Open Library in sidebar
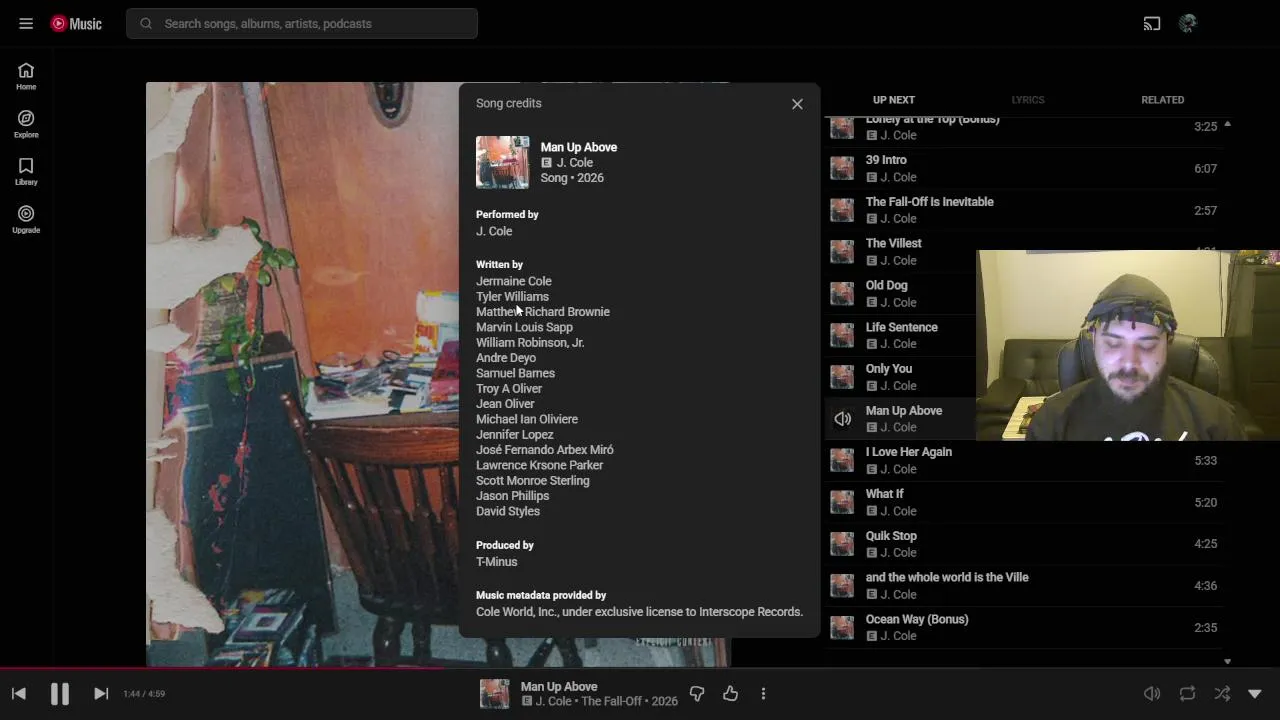The image size is (1280, 720). point(26,172)
